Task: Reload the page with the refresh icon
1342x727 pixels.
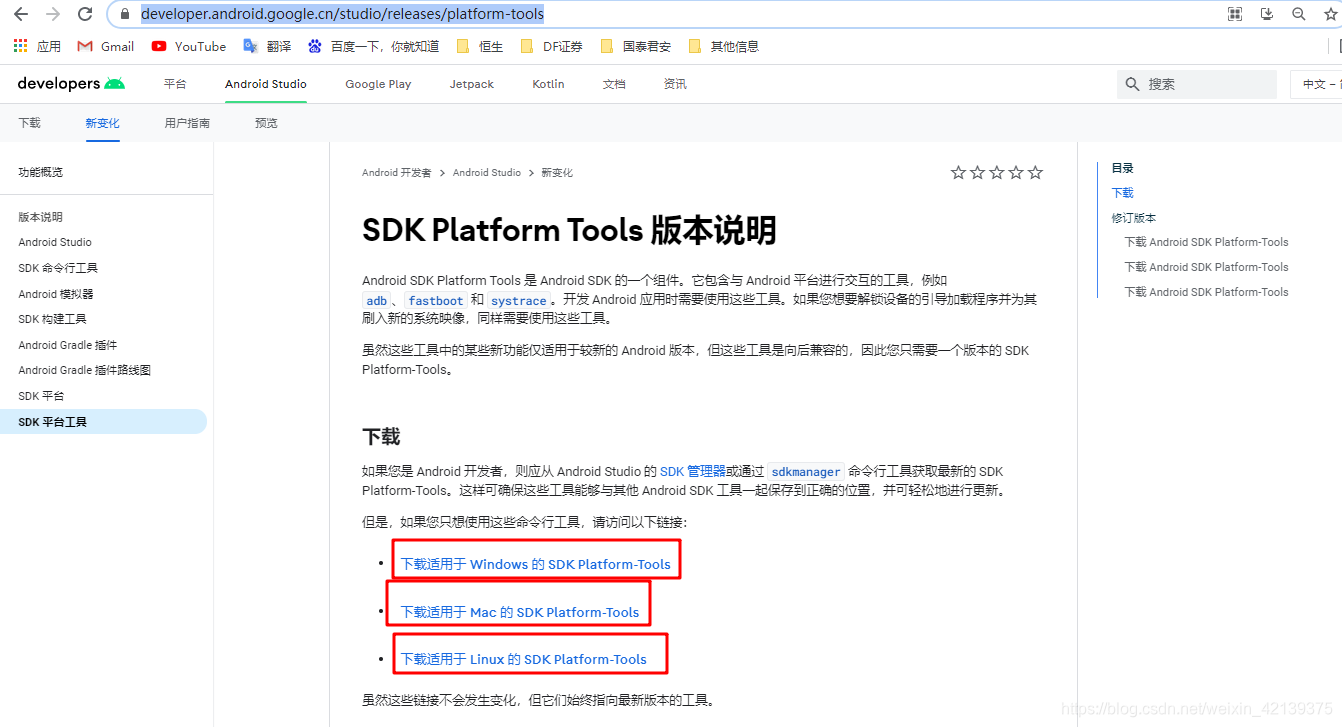Action: (85, 14)
